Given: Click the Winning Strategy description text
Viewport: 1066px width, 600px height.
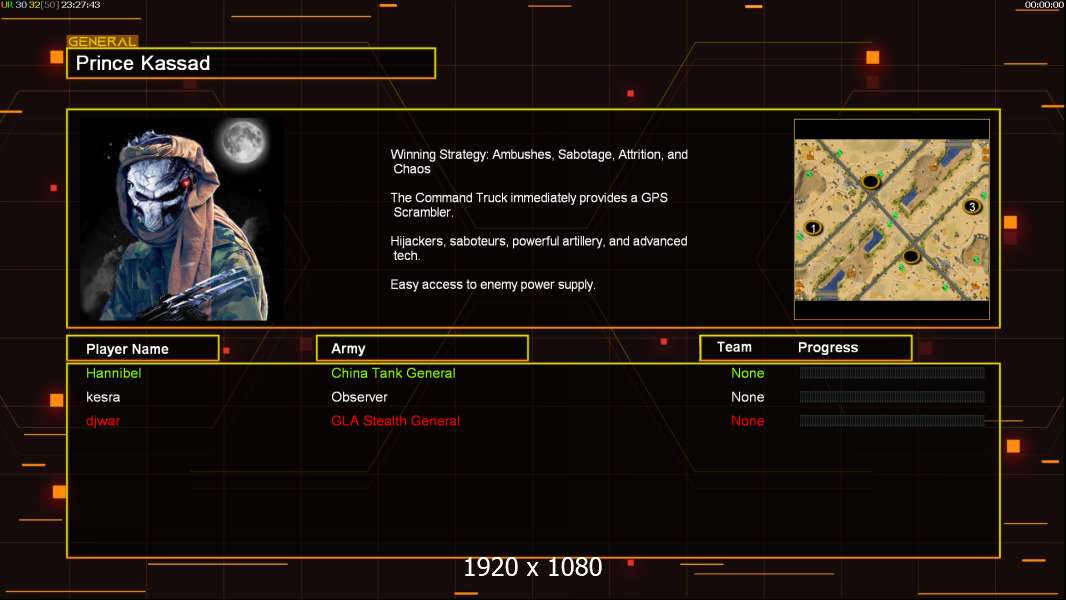Looking at the screenshot, I should click(539, 162).
